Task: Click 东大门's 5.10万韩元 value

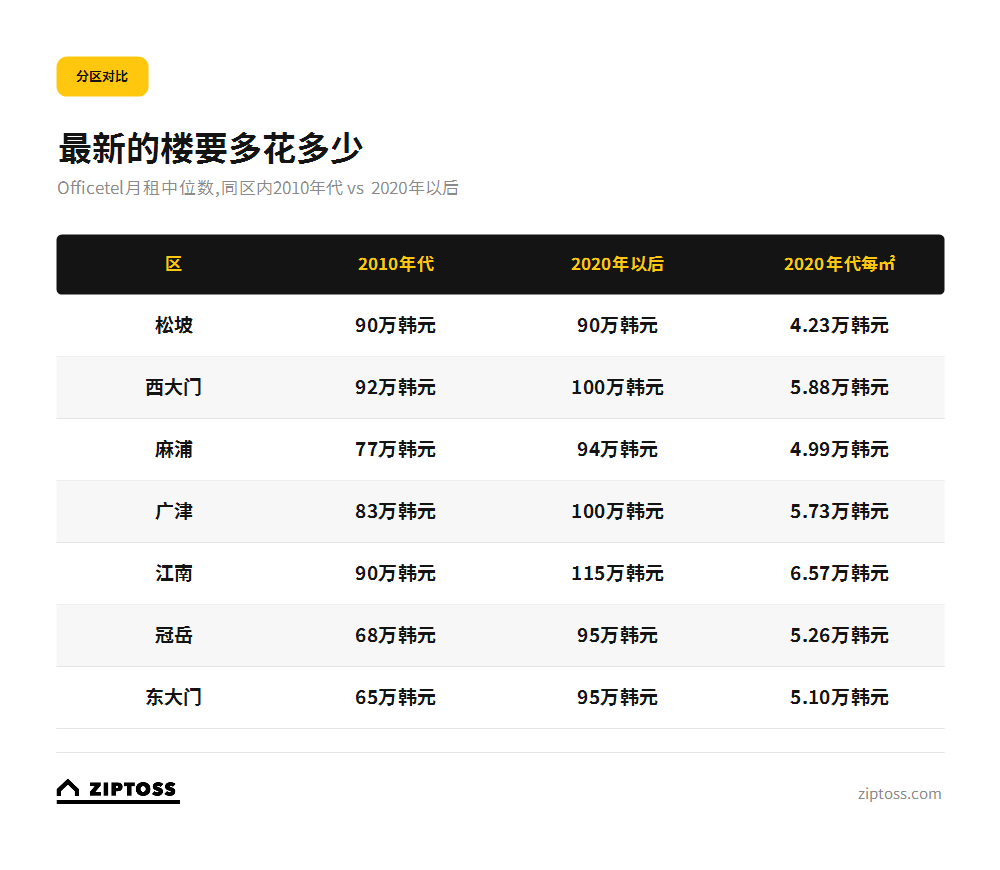Action: [839, 697]
